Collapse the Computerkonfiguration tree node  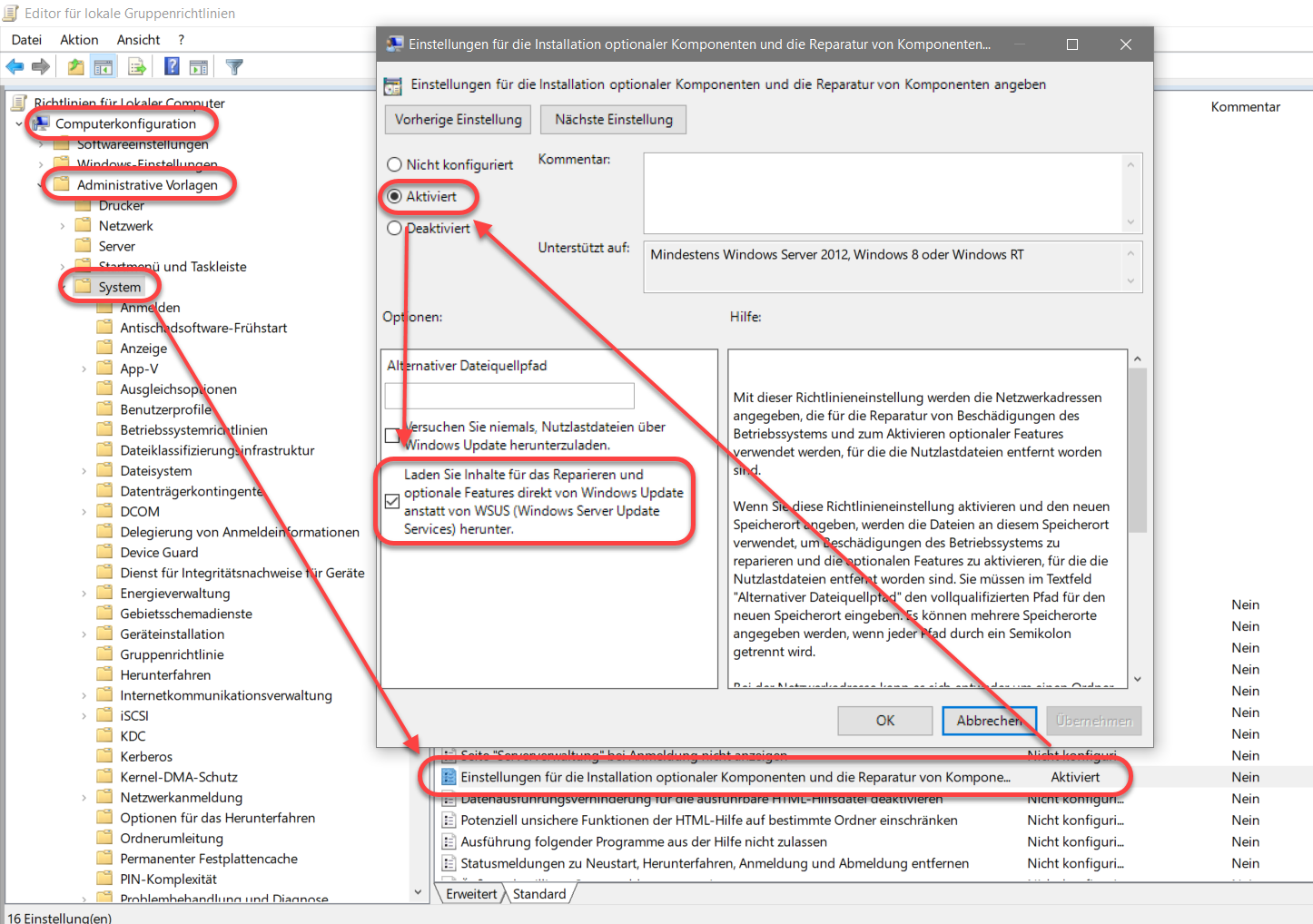pos(19,123)
